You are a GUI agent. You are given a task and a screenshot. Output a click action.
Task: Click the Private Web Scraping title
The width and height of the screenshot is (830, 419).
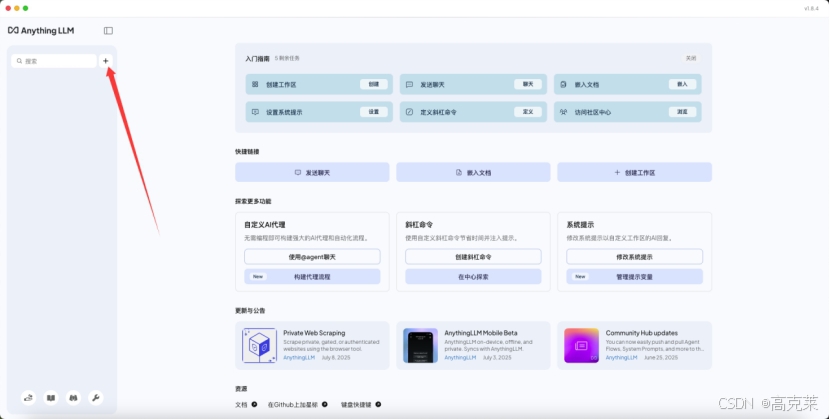(314, 333)
